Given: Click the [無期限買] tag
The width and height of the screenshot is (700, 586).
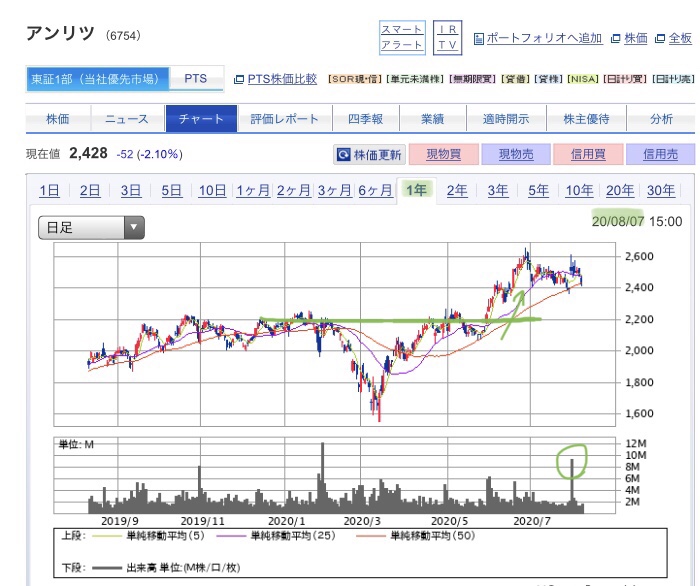Looking at the screenshot, I should [x=472, y=79].
